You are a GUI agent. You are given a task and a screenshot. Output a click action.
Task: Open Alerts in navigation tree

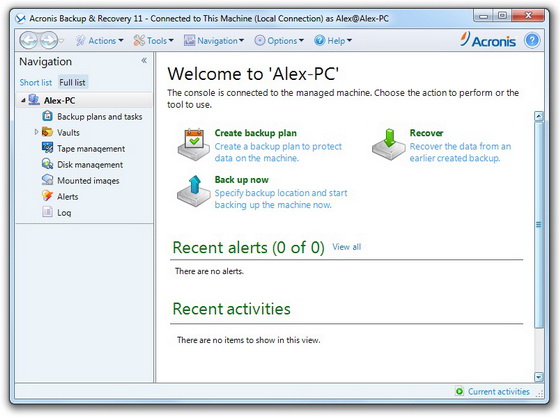click(68, 197)
